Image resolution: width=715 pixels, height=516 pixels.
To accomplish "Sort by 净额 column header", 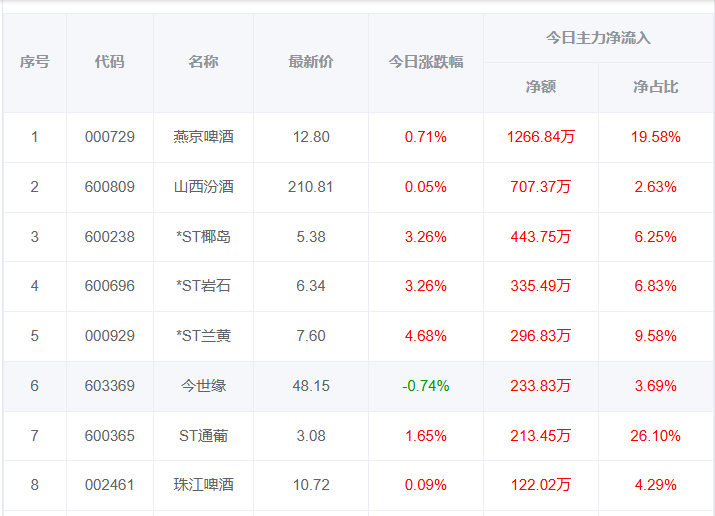I will click(541, 87).
